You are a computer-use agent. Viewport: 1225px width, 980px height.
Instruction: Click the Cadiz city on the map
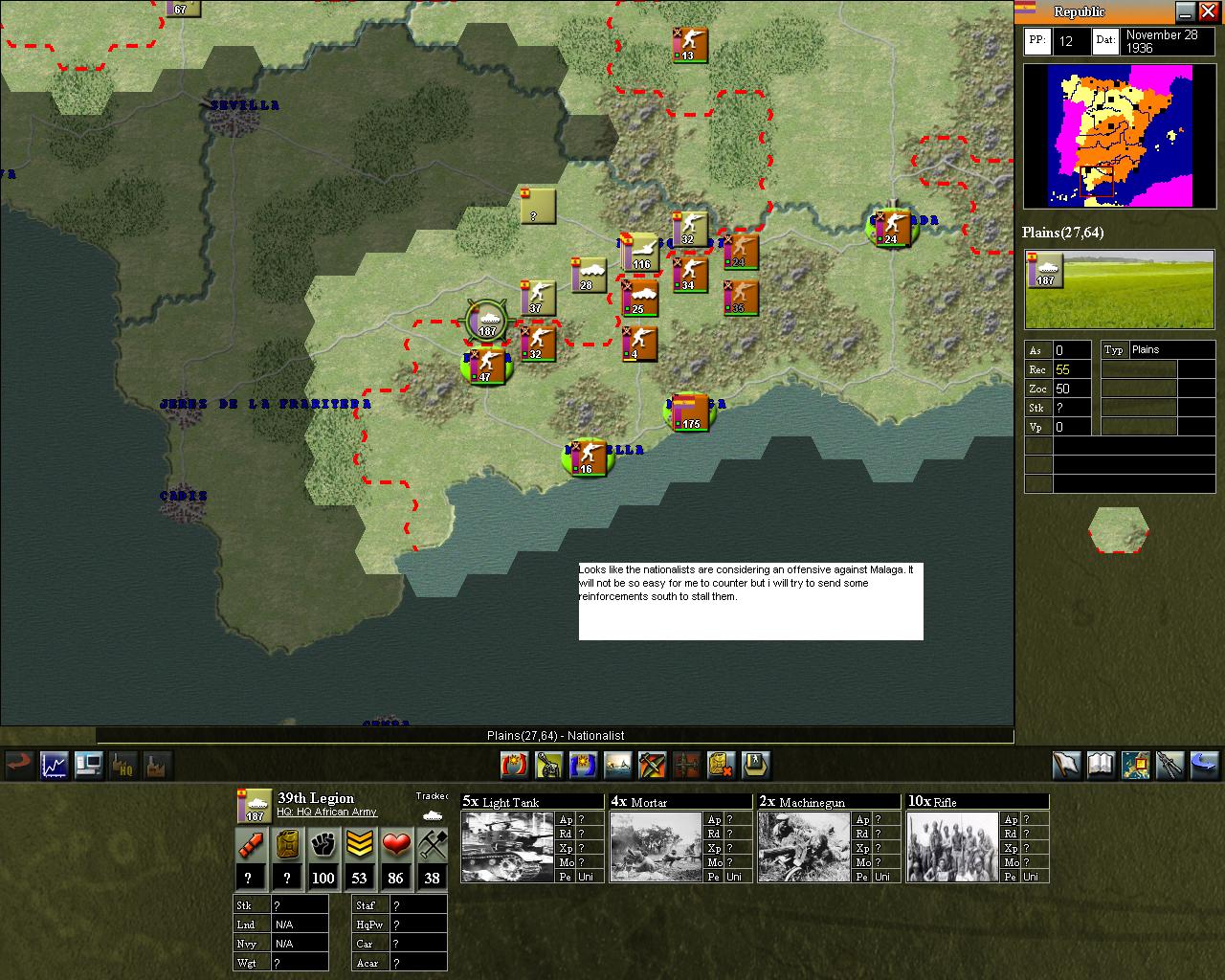(x=184, y=501)
